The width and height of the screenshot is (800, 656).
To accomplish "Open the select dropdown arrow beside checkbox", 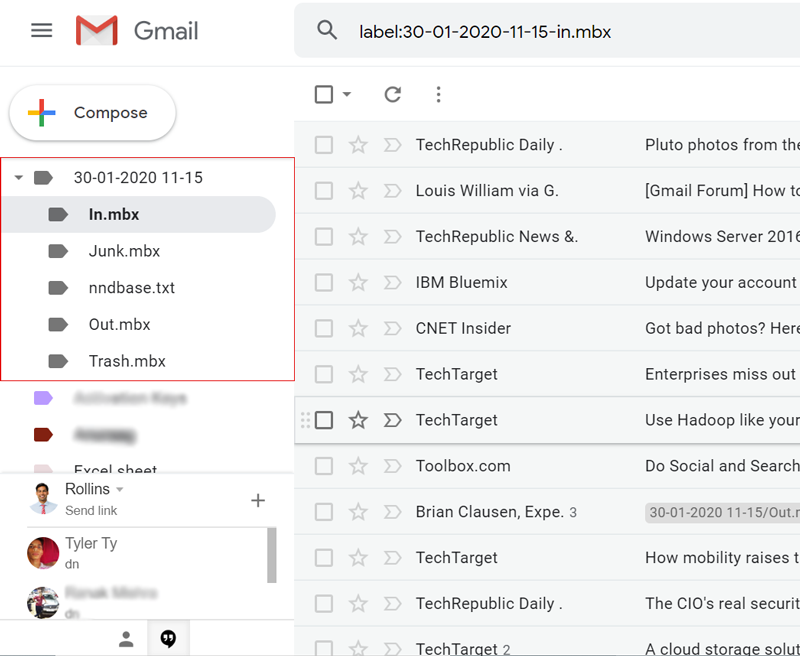I will coord(347,94).
